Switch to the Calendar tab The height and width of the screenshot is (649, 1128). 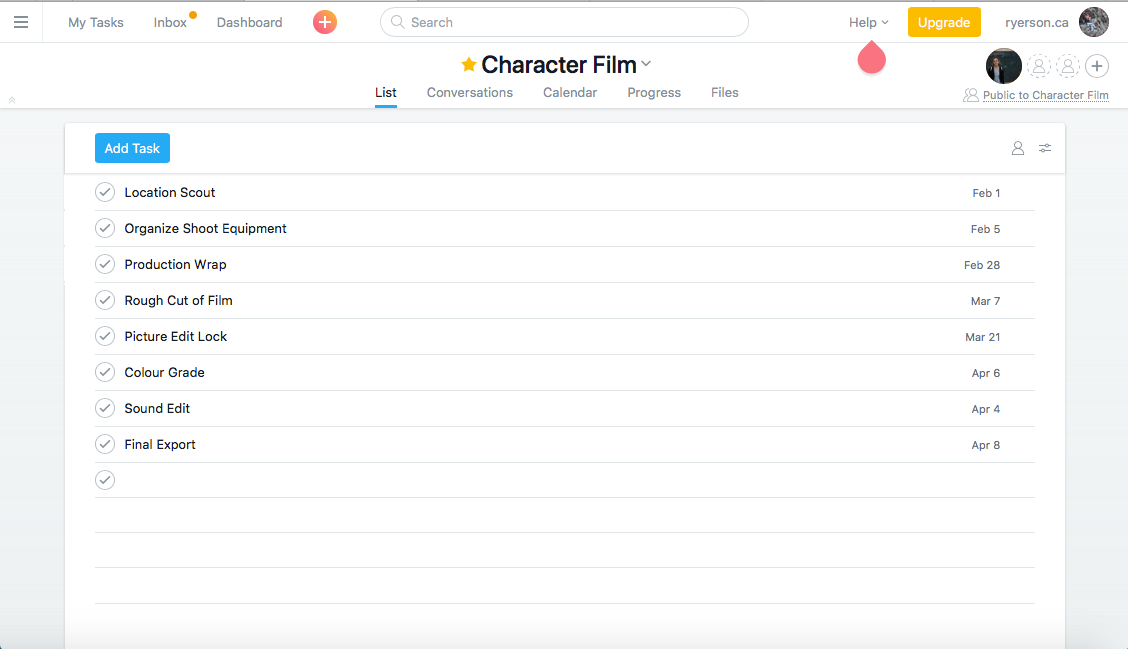click(570, 92)
